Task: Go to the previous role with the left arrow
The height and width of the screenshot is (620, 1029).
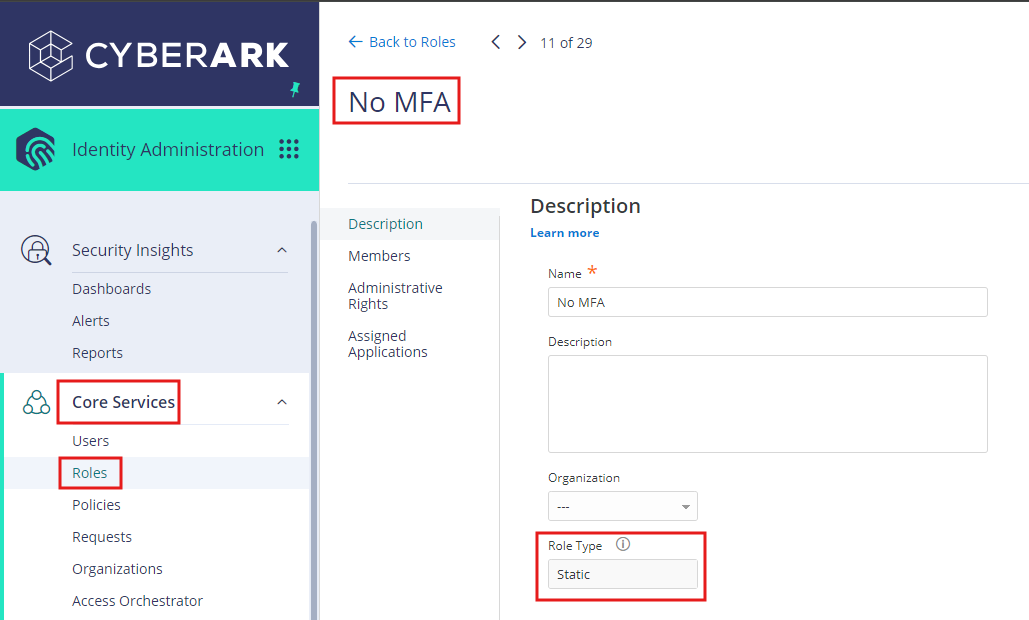Action: pyautogui.click(x=495, y=42)
